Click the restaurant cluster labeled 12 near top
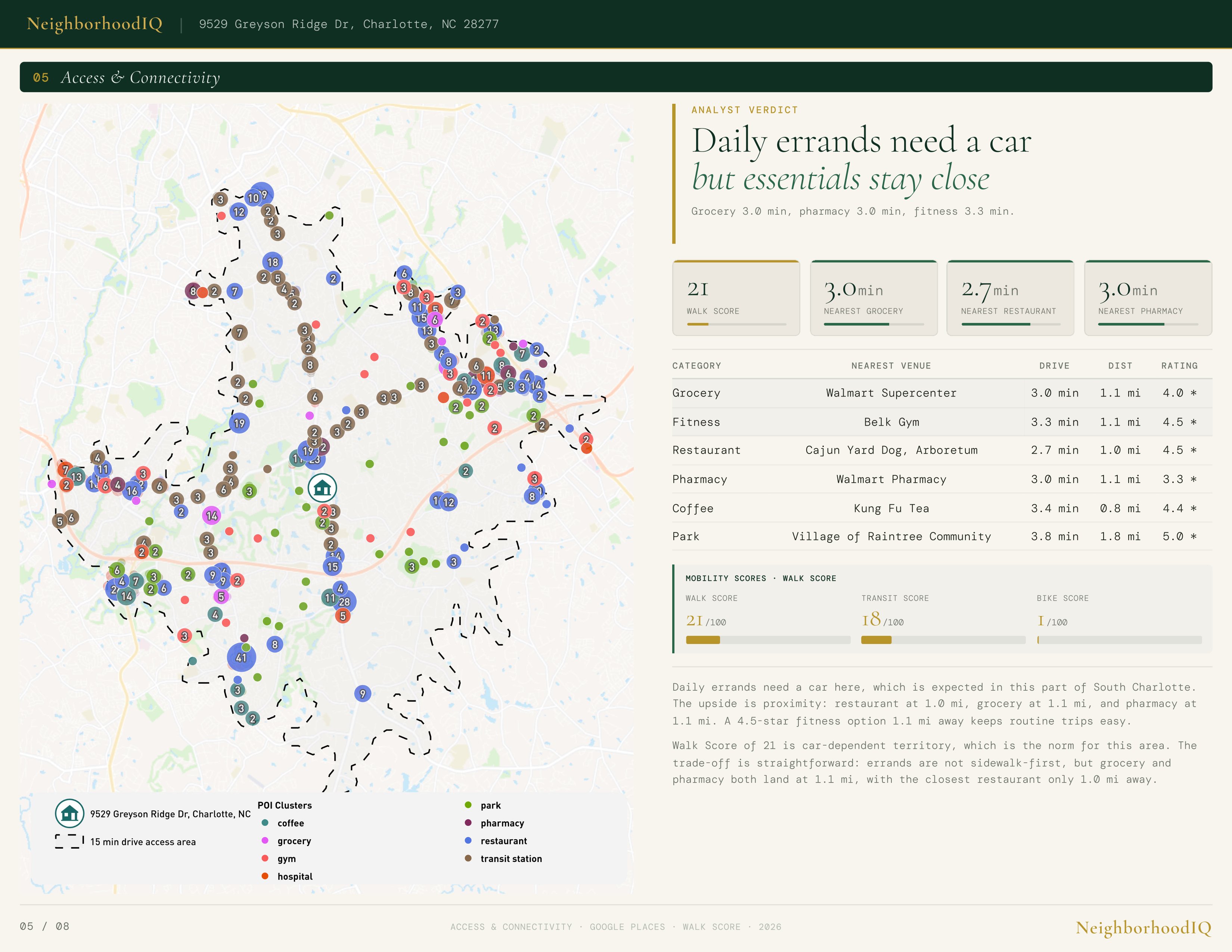 (239, 212)
